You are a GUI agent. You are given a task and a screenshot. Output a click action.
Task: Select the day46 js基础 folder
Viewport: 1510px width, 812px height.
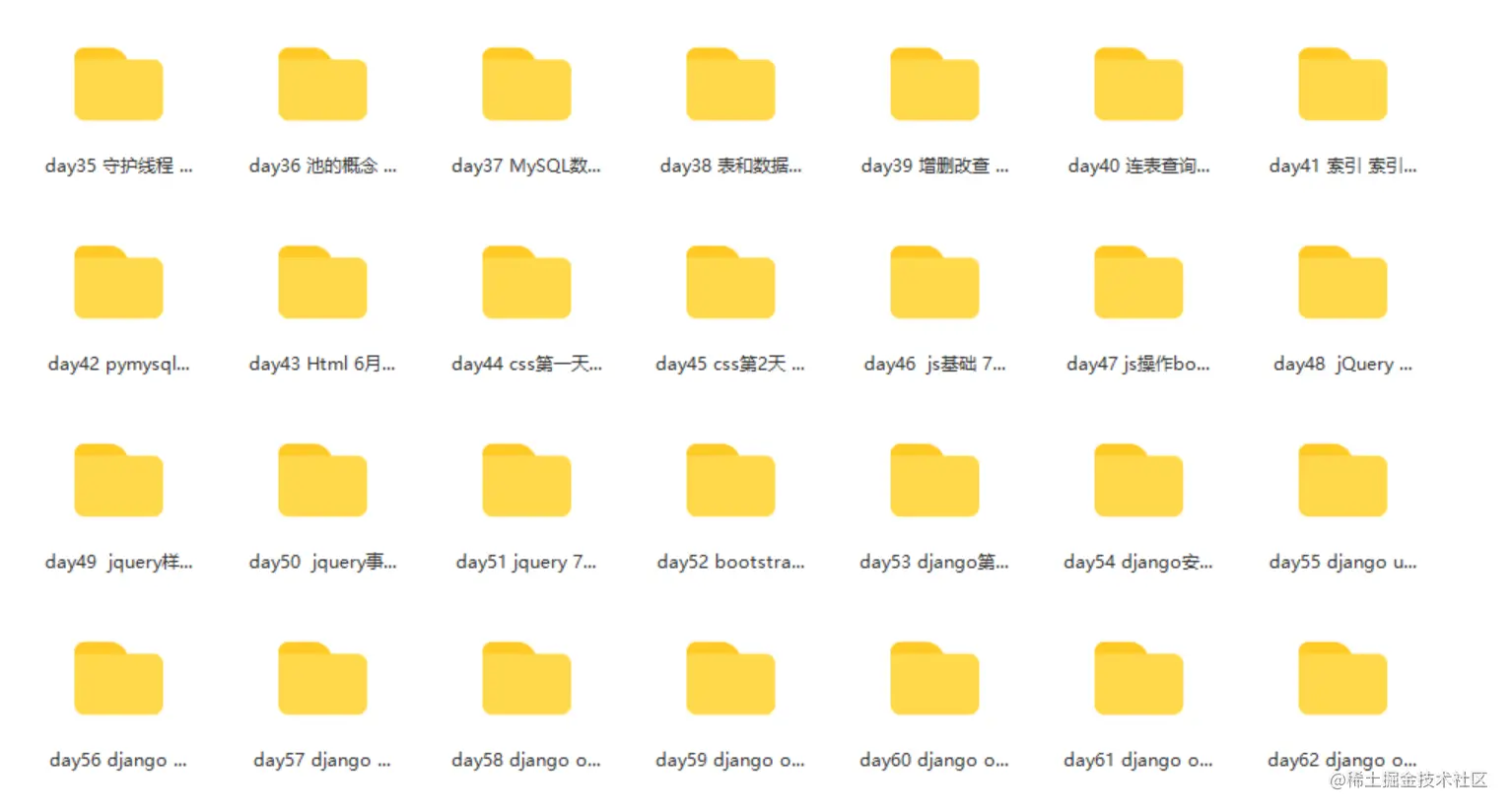click(x=934, y=283)
